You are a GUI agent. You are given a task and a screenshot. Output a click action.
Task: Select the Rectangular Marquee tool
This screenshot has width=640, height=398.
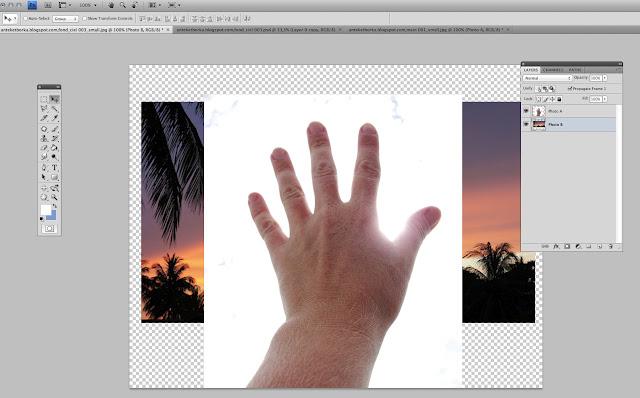44,99
